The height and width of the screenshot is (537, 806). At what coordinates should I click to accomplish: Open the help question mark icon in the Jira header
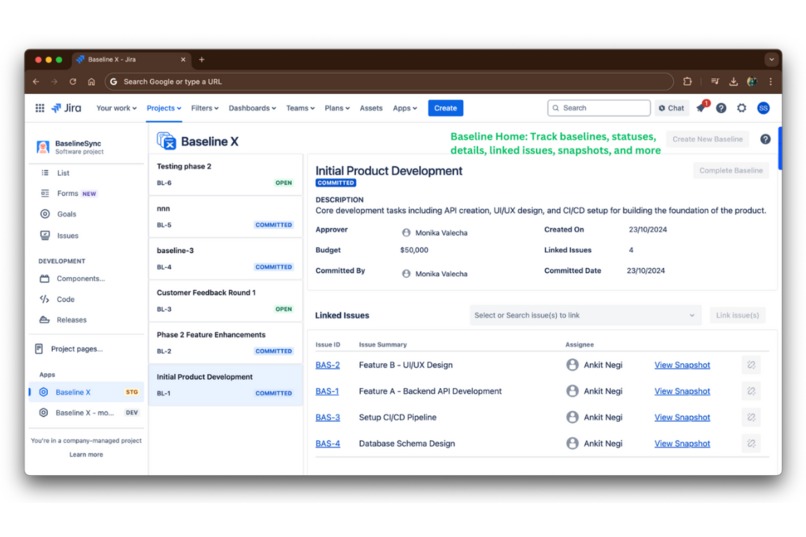pos(721,108)
